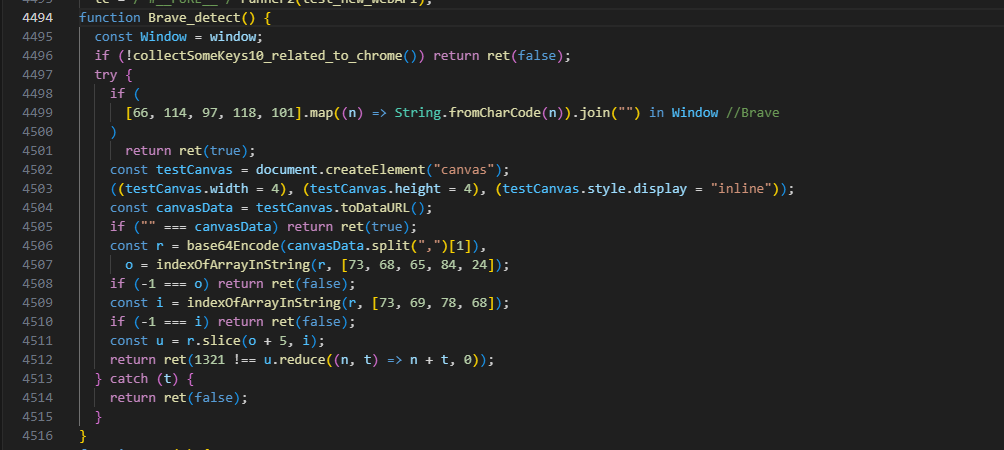
Task: Click line number 4501
Action: [x=37, y=151]
